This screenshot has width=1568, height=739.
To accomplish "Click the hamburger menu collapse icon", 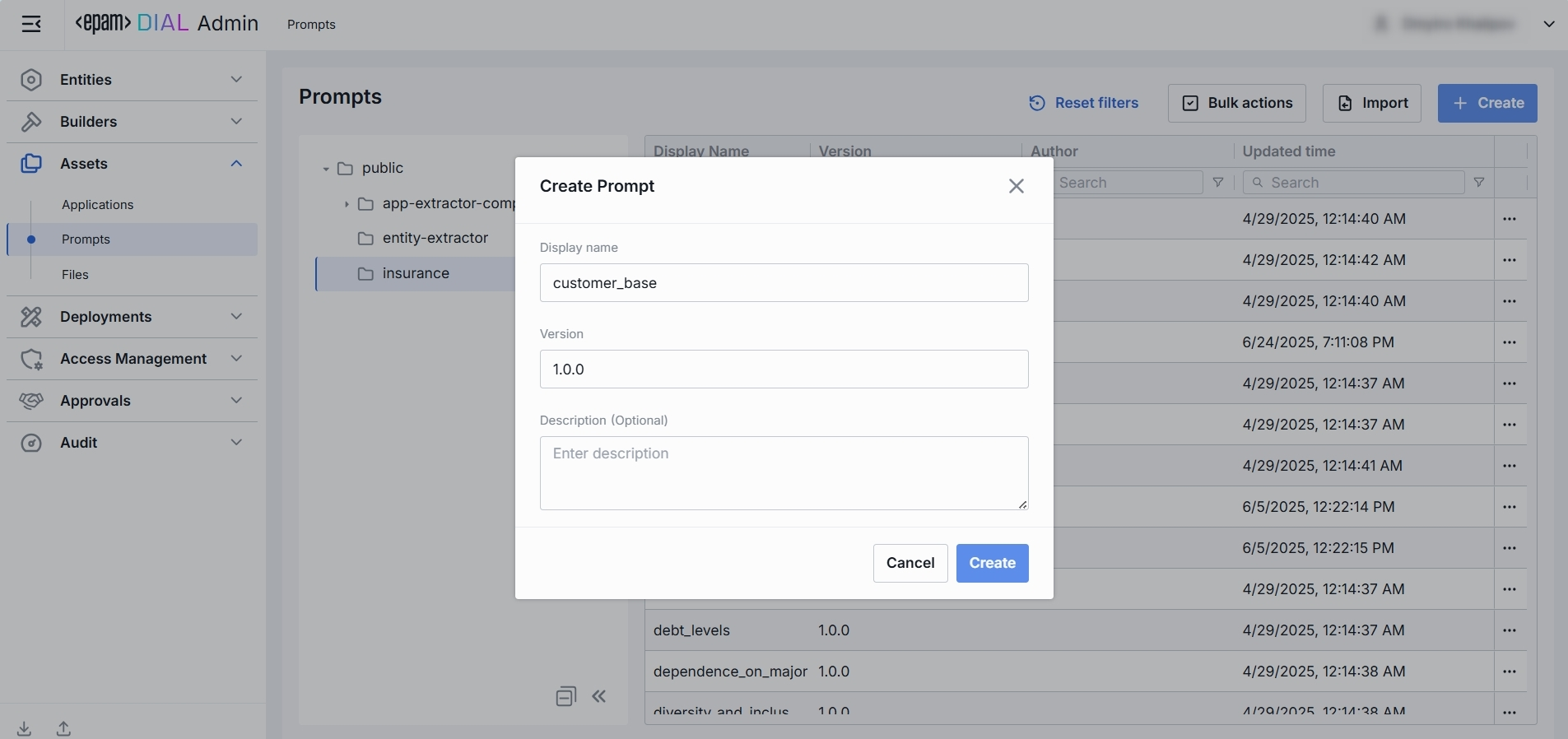I will 31,25.
